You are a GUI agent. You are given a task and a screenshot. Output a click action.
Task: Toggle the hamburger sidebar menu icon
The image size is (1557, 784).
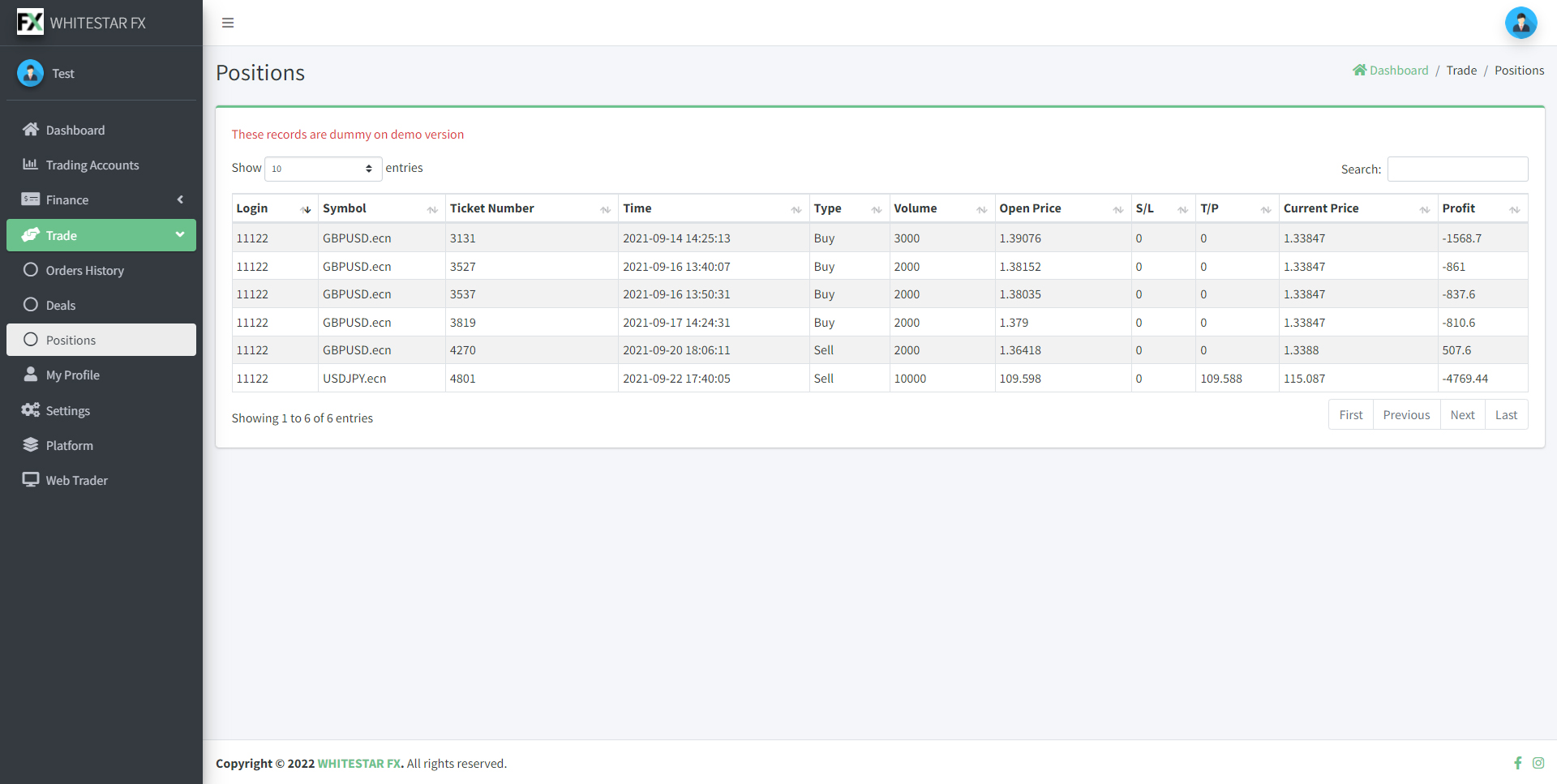[228, 23]
